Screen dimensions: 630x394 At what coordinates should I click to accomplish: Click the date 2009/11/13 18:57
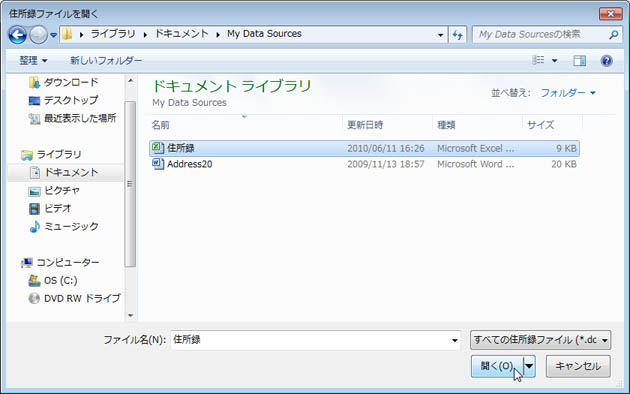click(386, 164)
